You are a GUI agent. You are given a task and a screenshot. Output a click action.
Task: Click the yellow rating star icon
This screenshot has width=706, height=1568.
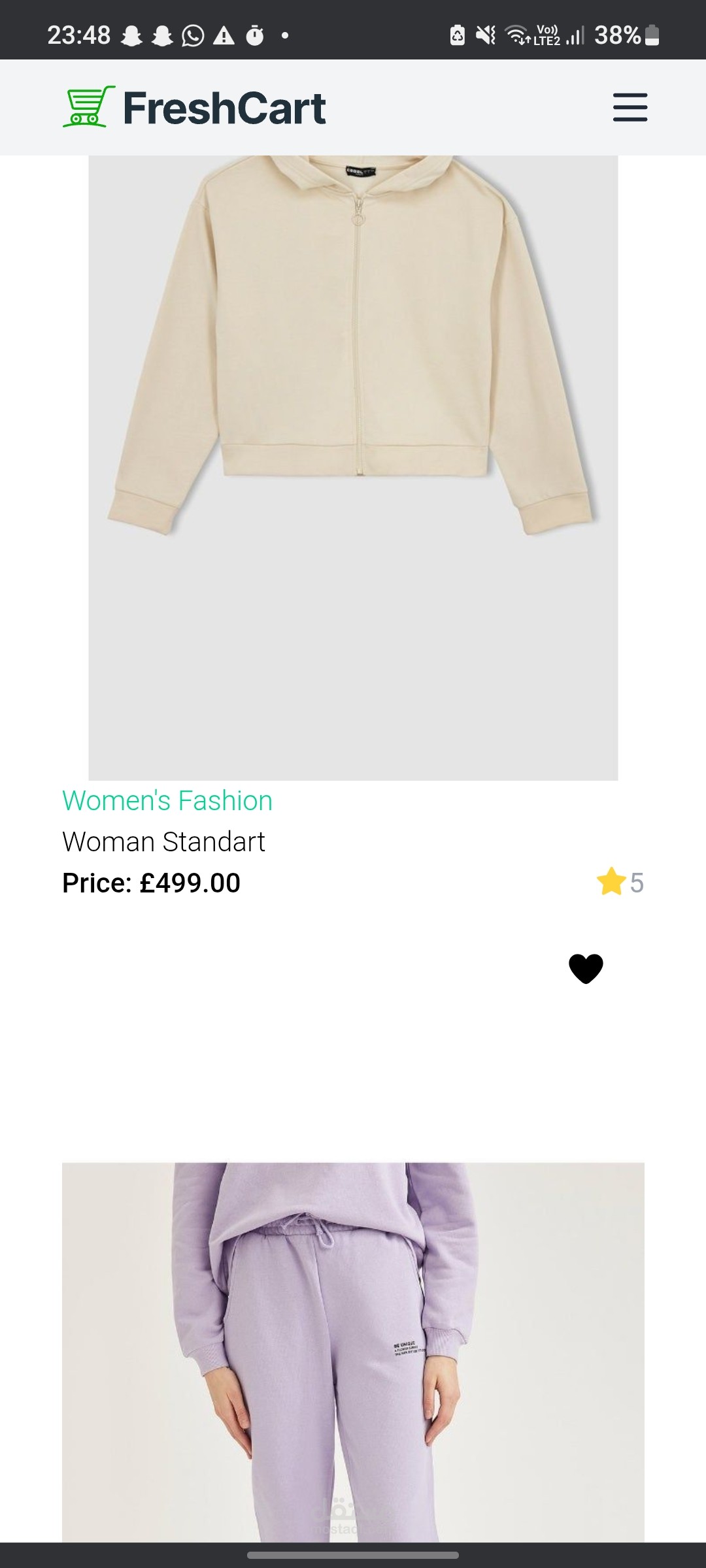[x=611, y=882]
